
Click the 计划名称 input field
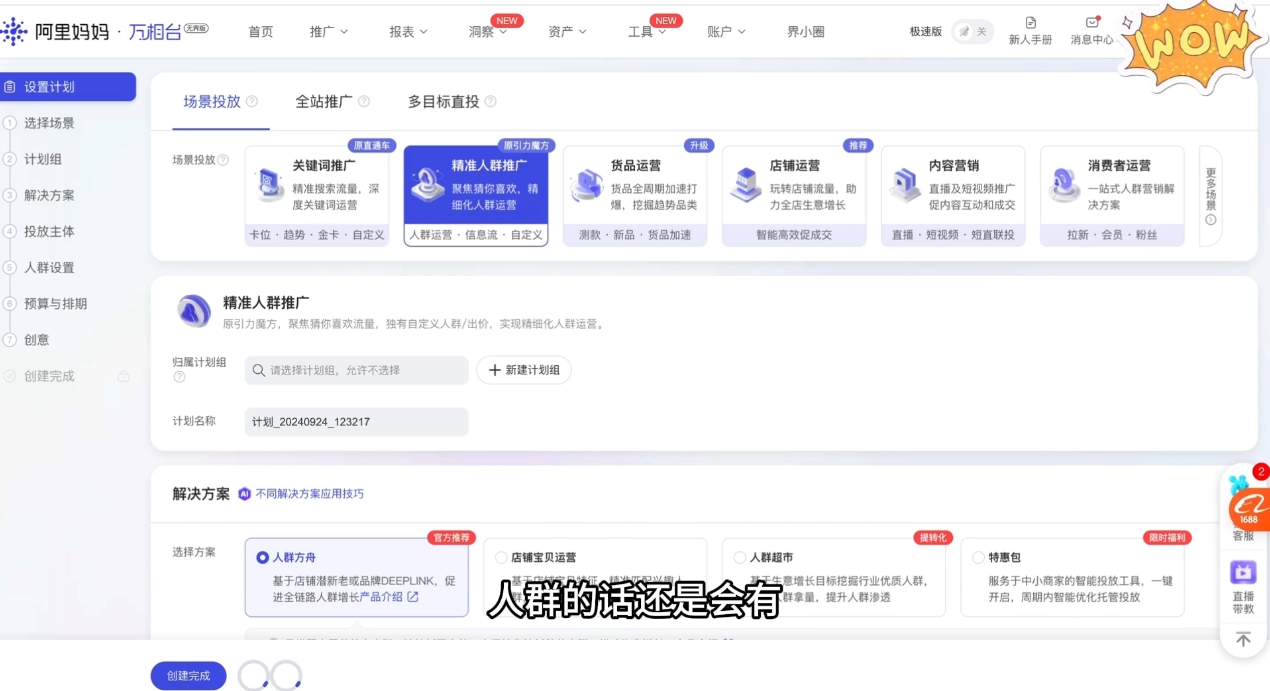tap(356, 421)
